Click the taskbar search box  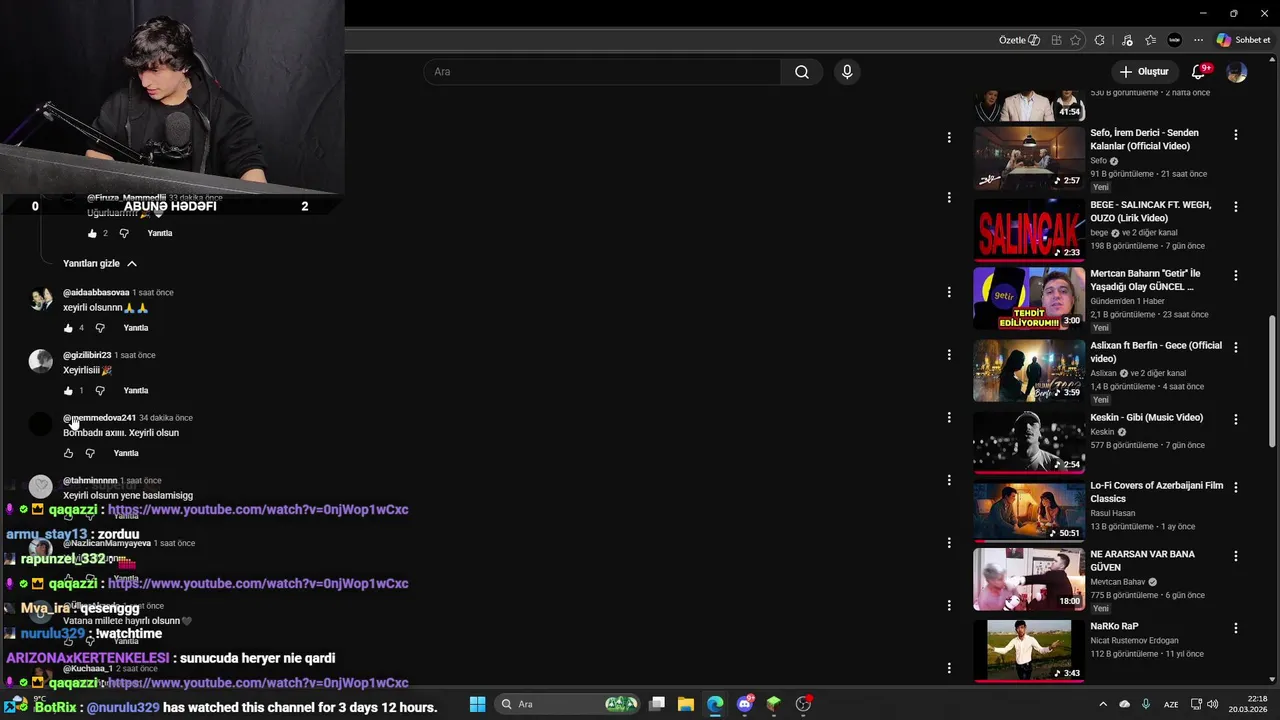click(567, 704)
